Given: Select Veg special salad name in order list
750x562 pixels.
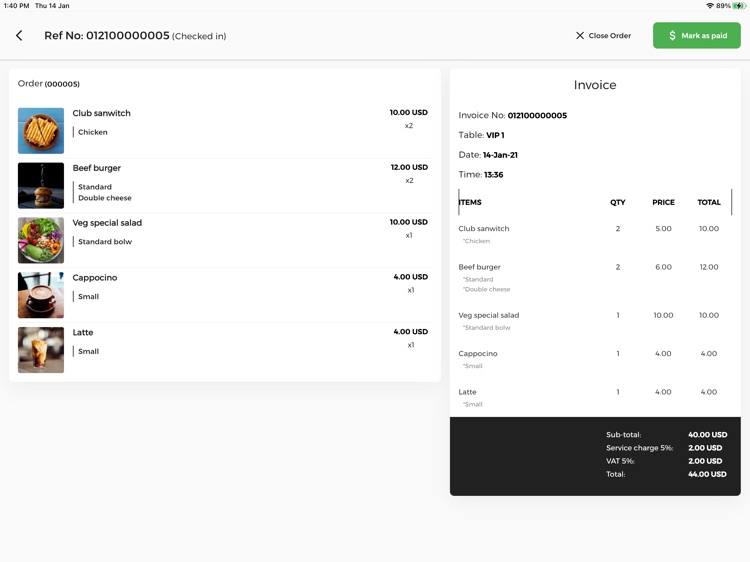Looking at the screenshot, I should (x=107, y=223).
